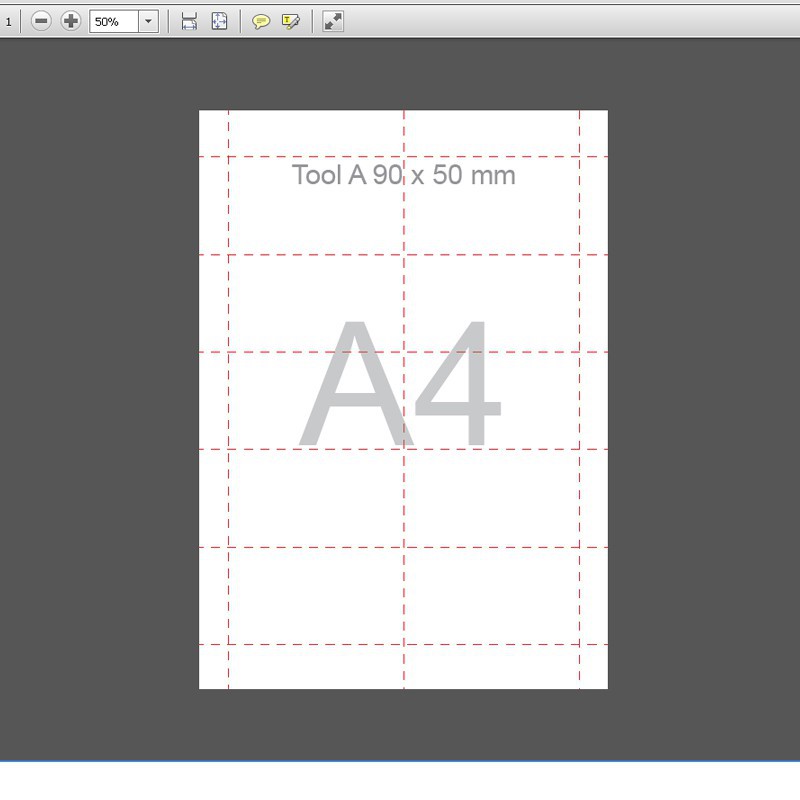Image resolution: width=800 pixels, height=800 pixels.
Task: Click the zoom out minus button
Action: tap(41, 21)
